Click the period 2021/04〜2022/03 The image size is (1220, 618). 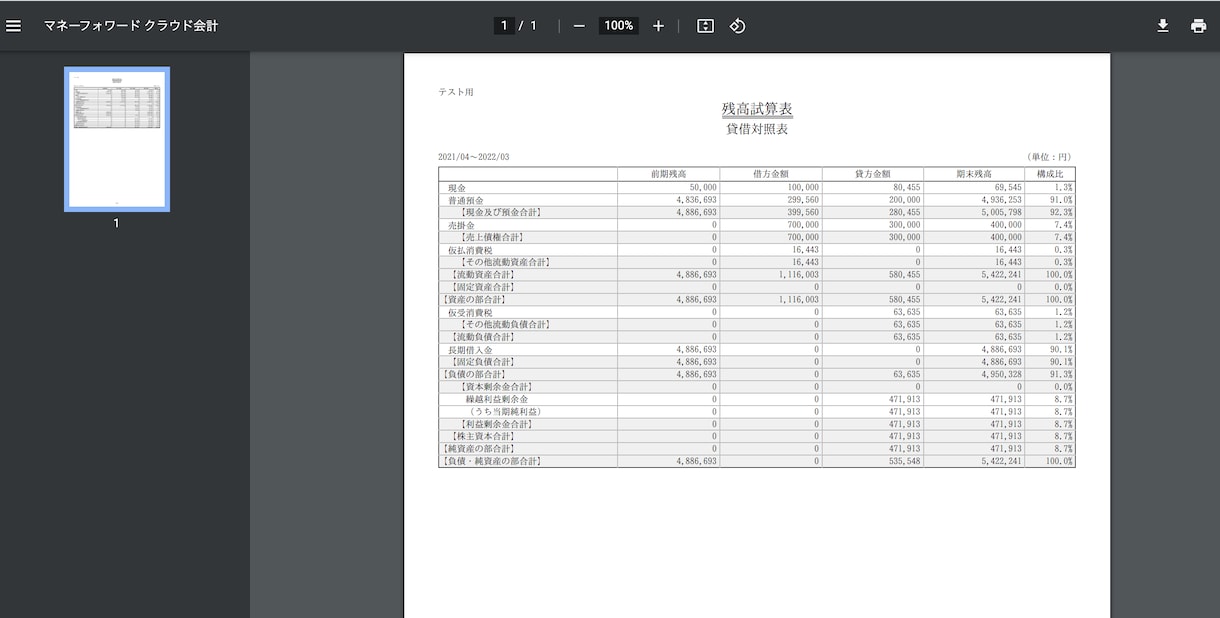tap(474, 157)
